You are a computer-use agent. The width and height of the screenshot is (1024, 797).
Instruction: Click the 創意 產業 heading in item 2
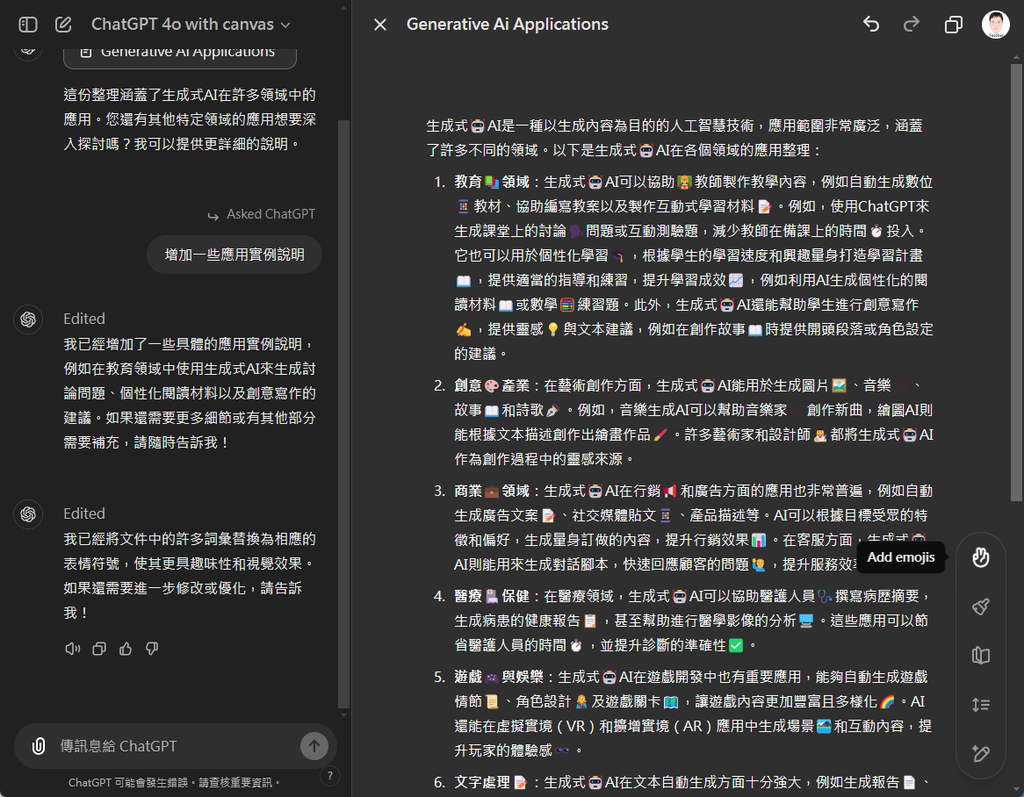click(492, 385)
